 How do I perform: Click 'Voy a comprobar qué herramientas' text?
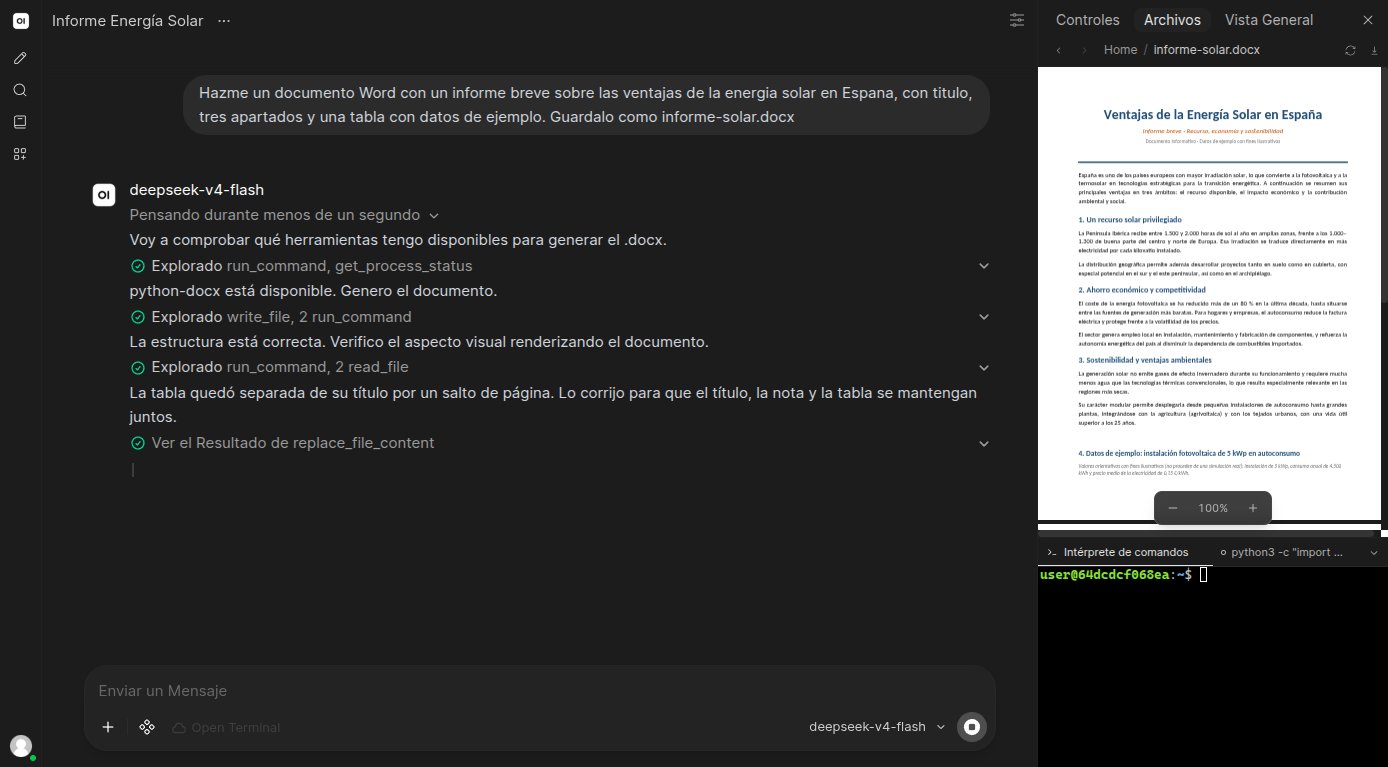(x=398, y=240)
